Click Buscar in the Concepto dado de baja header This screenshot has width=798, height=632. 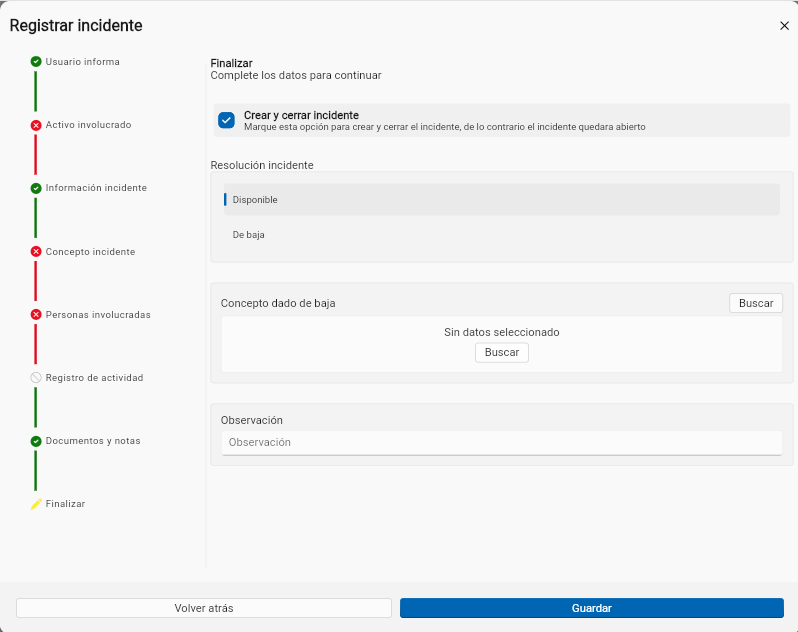pos(756,303)
